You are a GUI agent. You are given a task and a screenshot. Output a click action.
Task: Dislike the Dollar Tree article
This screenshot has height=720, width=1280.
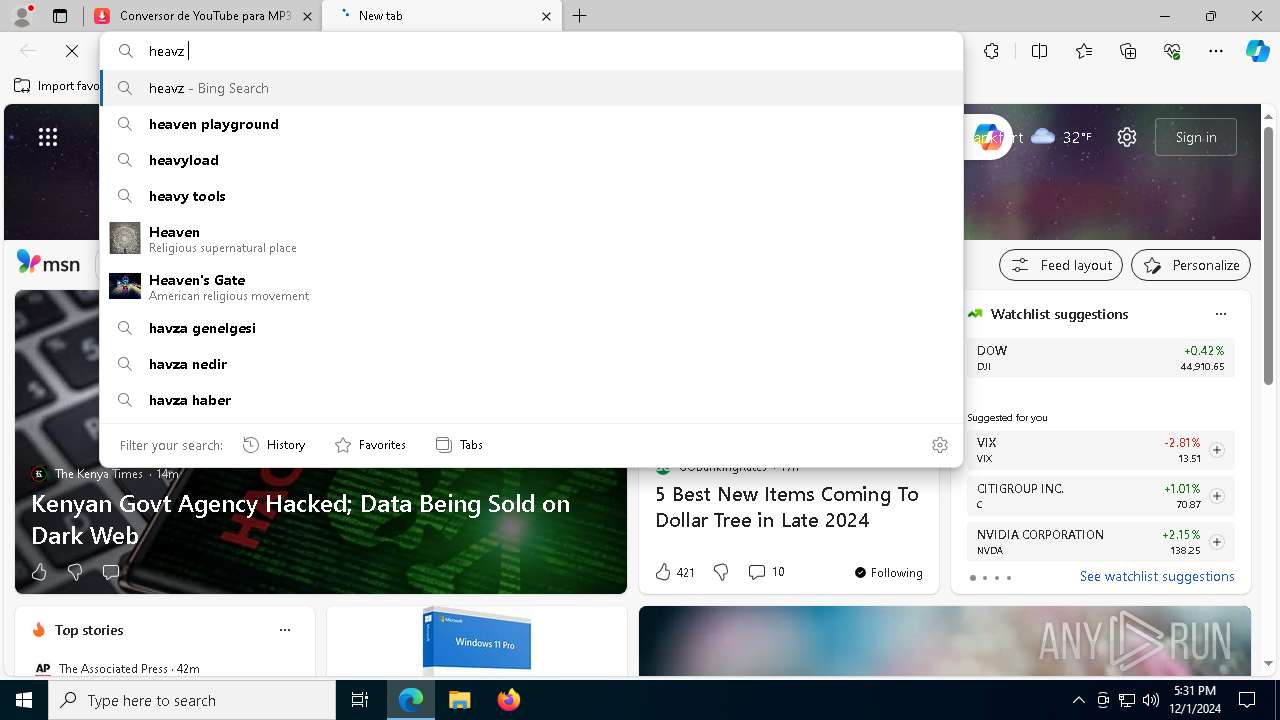point(721,572)
